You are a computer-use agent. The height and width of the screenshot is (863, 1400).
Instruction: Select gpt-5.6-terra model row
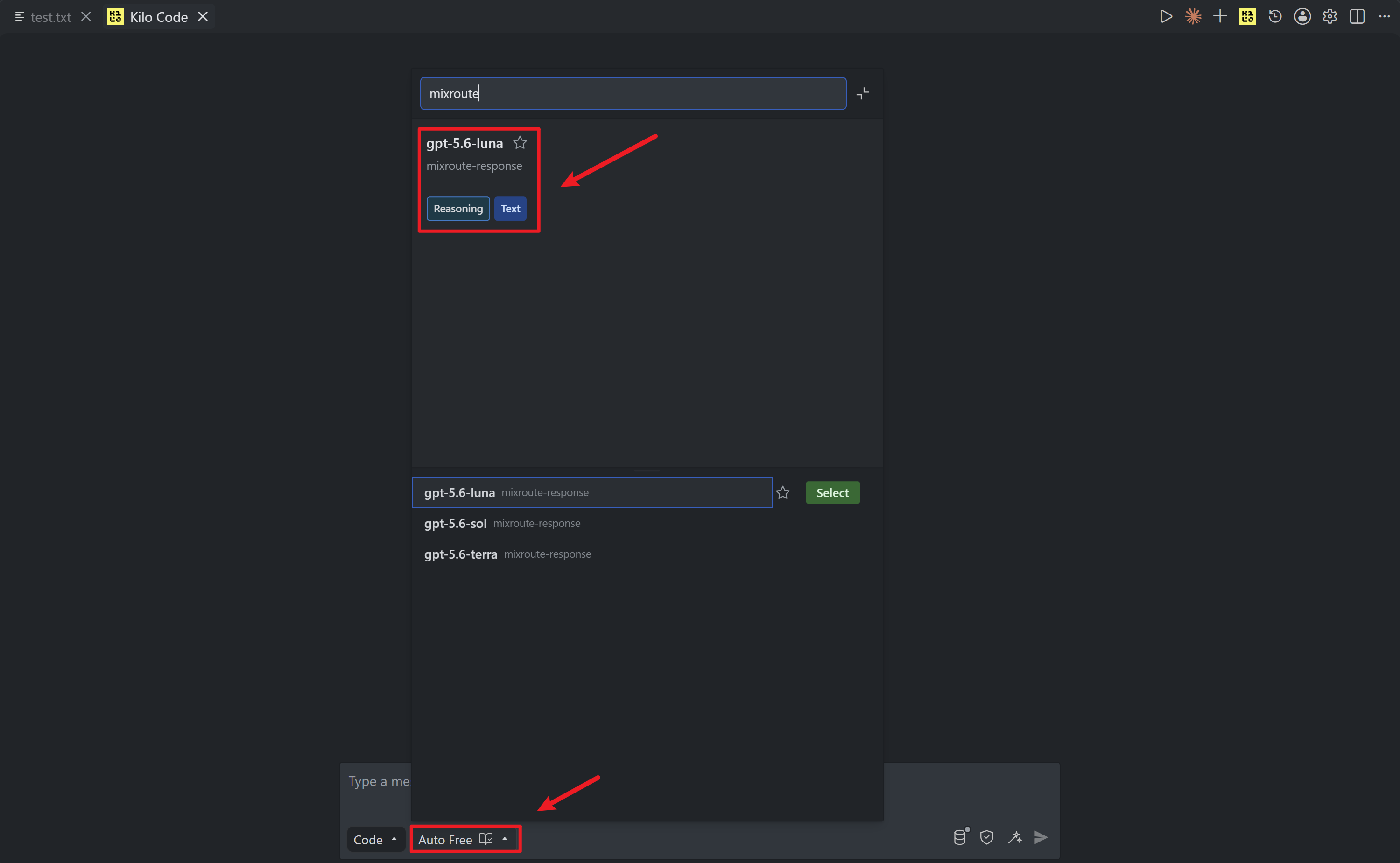click(592, 554)
